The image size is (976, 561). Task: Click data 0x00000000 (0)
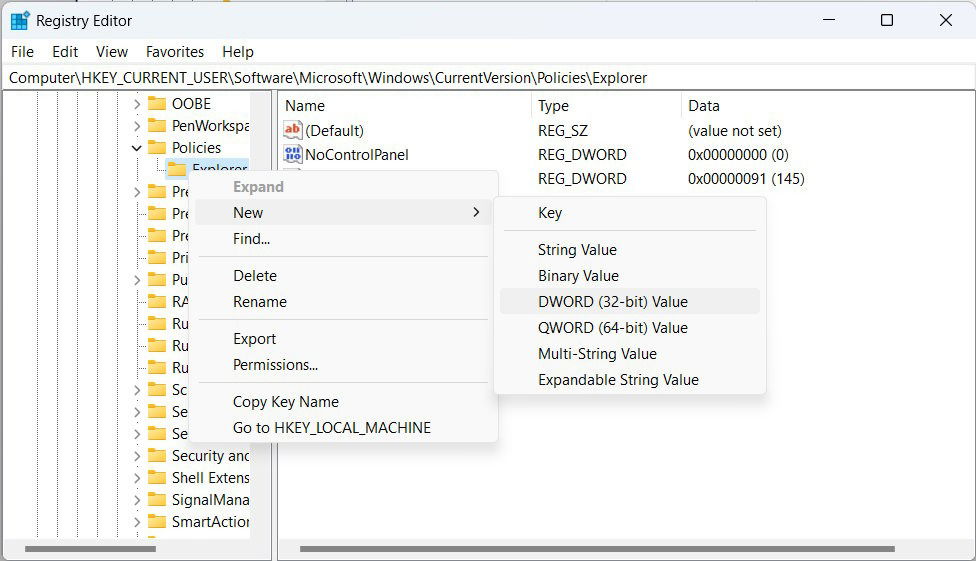[738, 154]
